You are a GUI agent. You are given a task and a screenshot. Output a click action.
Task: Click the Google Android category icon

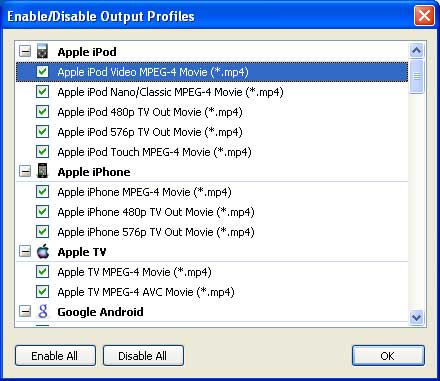click(43, 311)
